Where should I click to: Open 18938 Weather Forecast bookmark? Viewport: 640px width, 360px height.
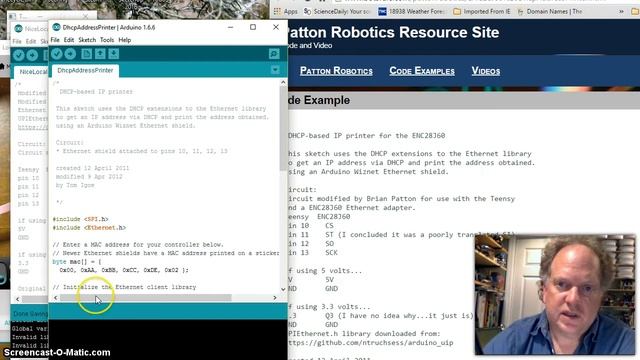pyautogui.click(x=411, y=11)
